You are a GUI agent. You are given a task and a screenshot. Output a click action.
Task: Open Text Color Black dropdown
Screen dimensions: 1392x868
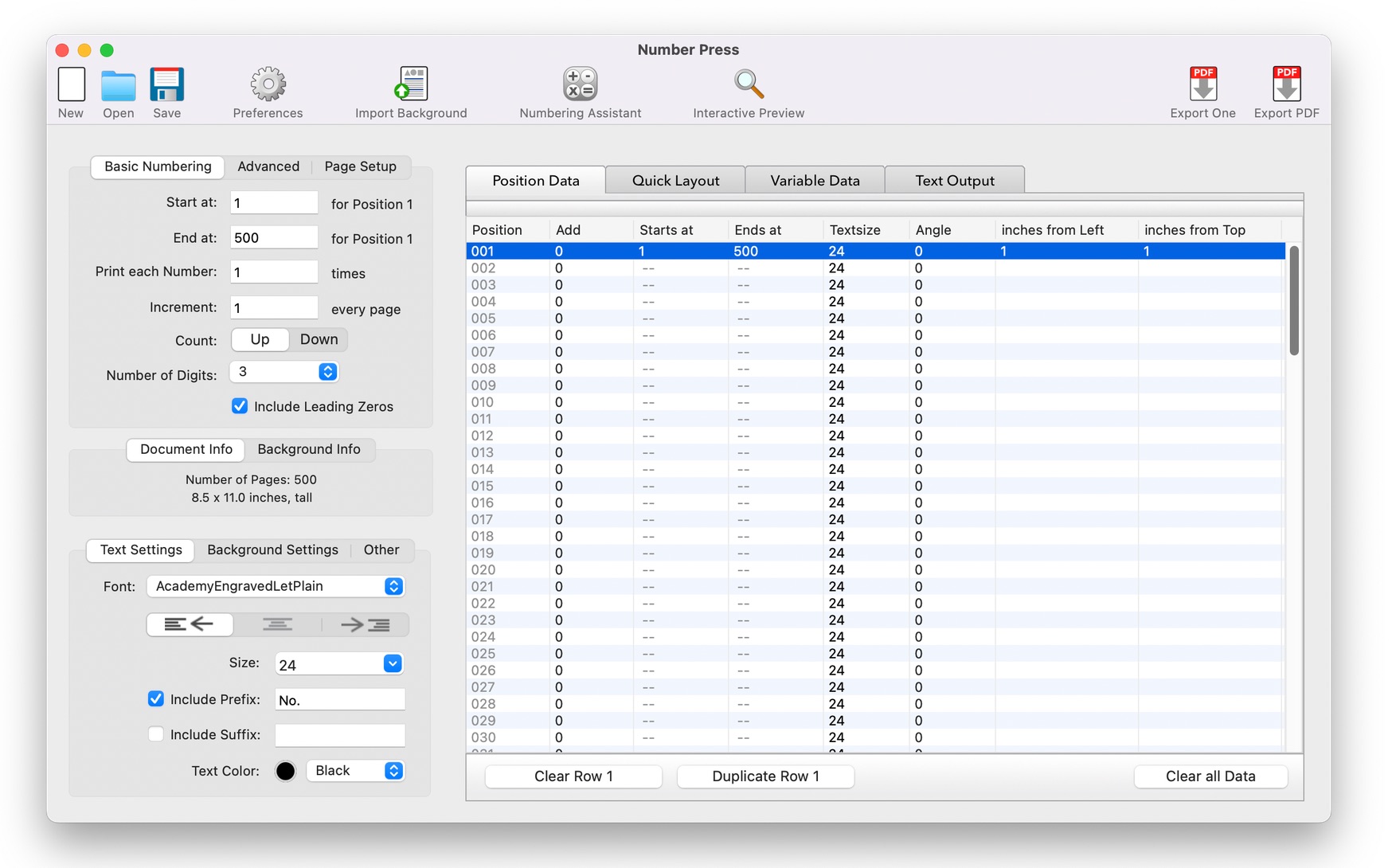355,770
